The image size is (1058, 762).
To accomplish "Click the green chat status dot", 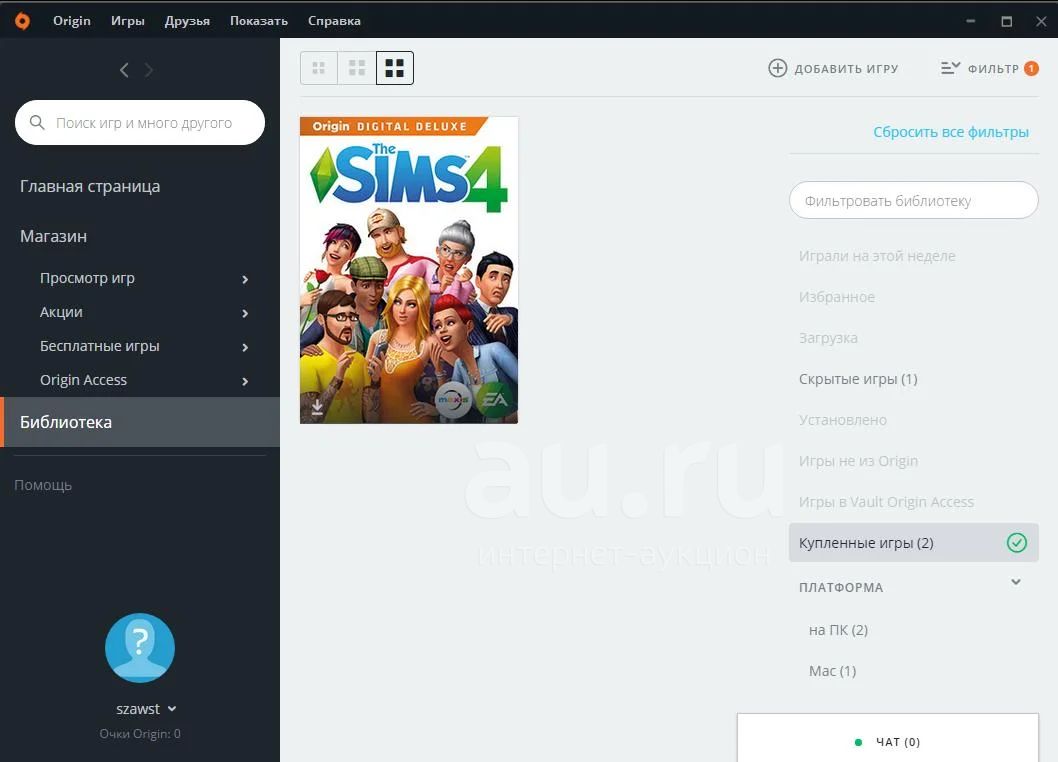I will 858,742.
